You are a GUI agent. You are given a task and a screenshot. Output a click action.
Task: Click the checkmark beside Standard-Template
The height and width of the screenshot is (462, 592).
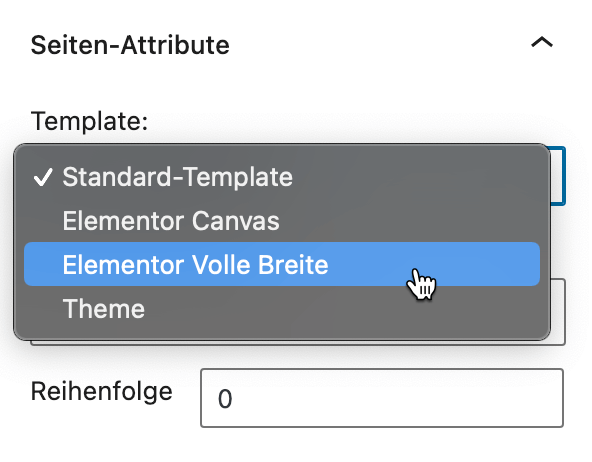click(x=43, y=177)
